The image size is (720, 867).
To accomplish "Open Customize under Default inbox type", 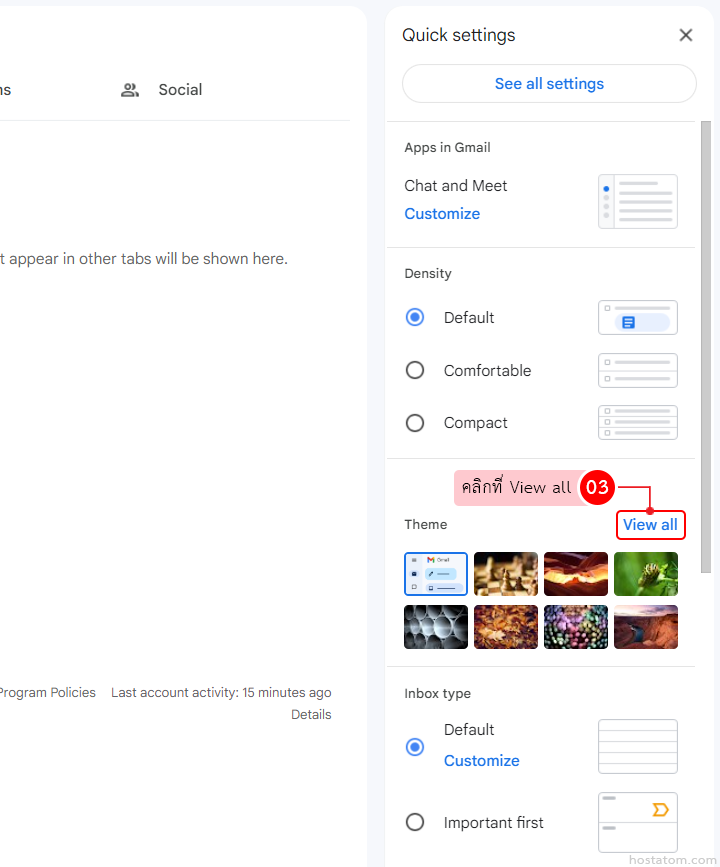I will (481, 761).
